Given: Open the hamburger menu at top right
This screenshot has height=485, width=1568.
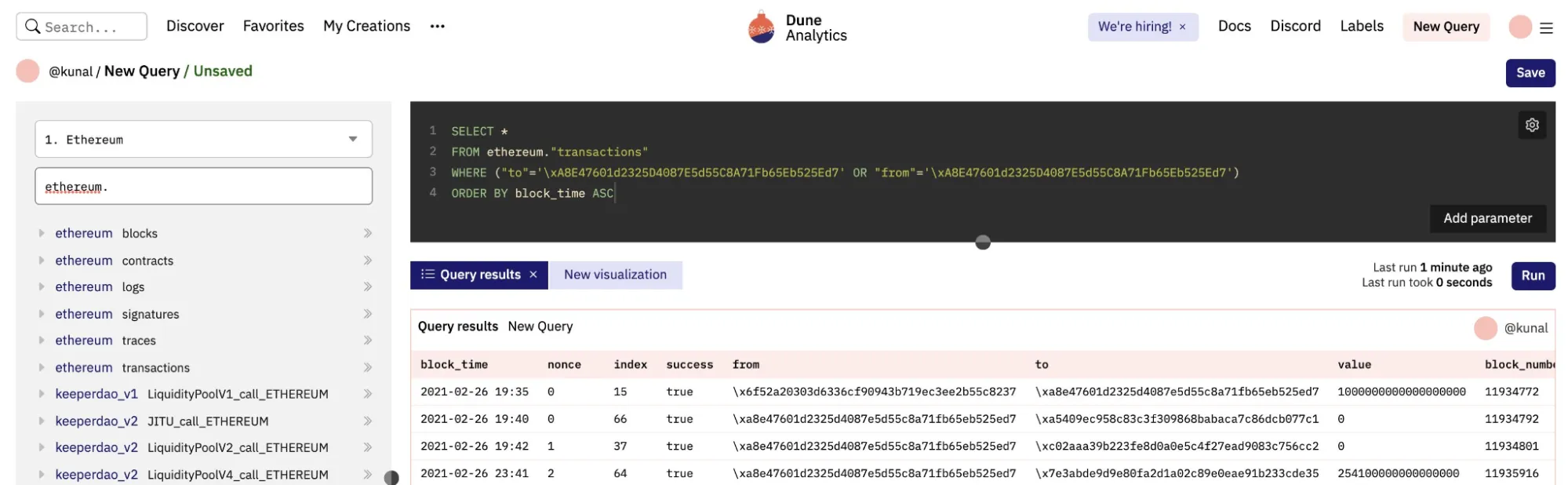Looking at the screenshot, I should tap(1546, 28).
